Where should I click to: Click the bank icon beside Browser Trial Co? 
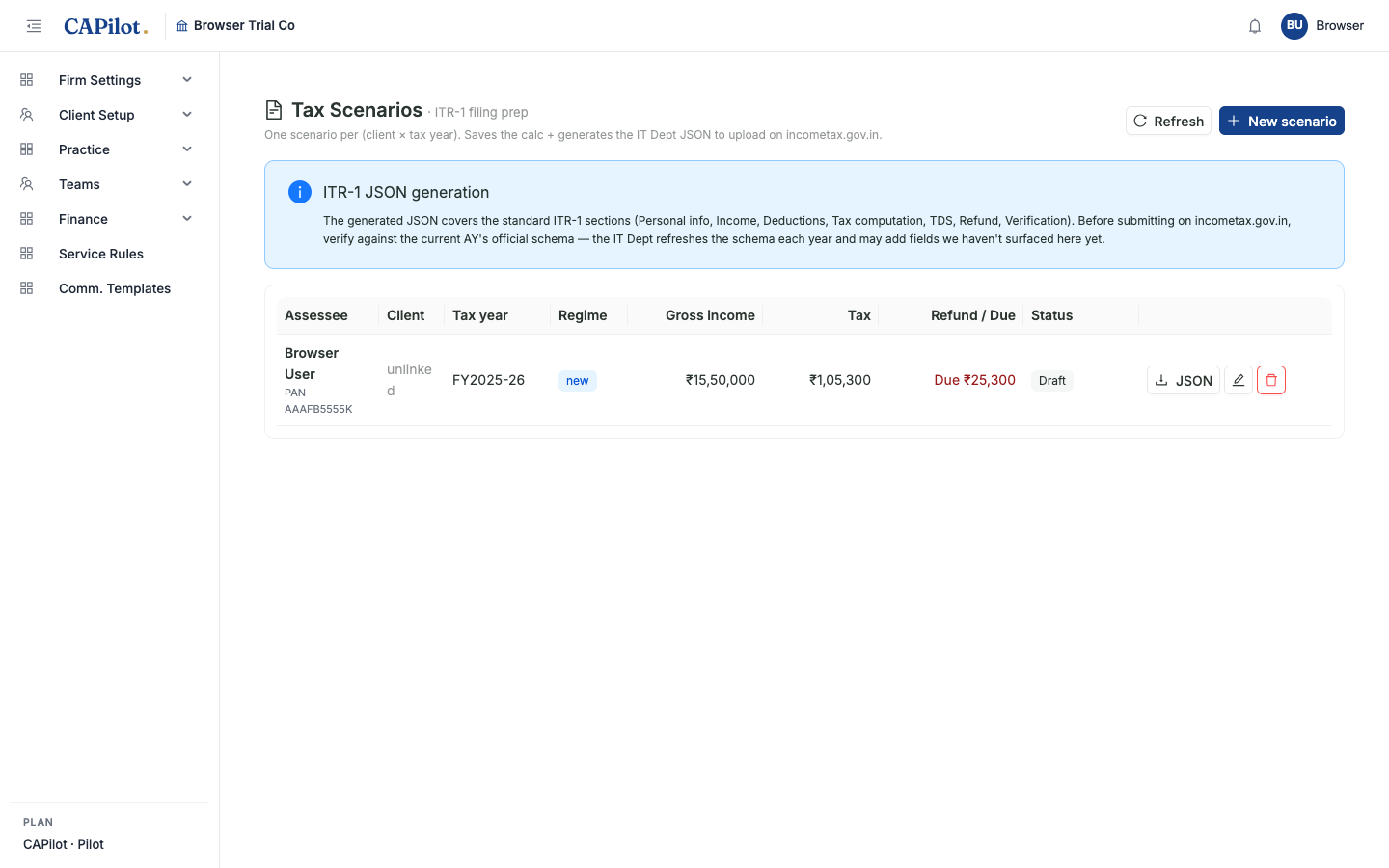tap(181, 26)
